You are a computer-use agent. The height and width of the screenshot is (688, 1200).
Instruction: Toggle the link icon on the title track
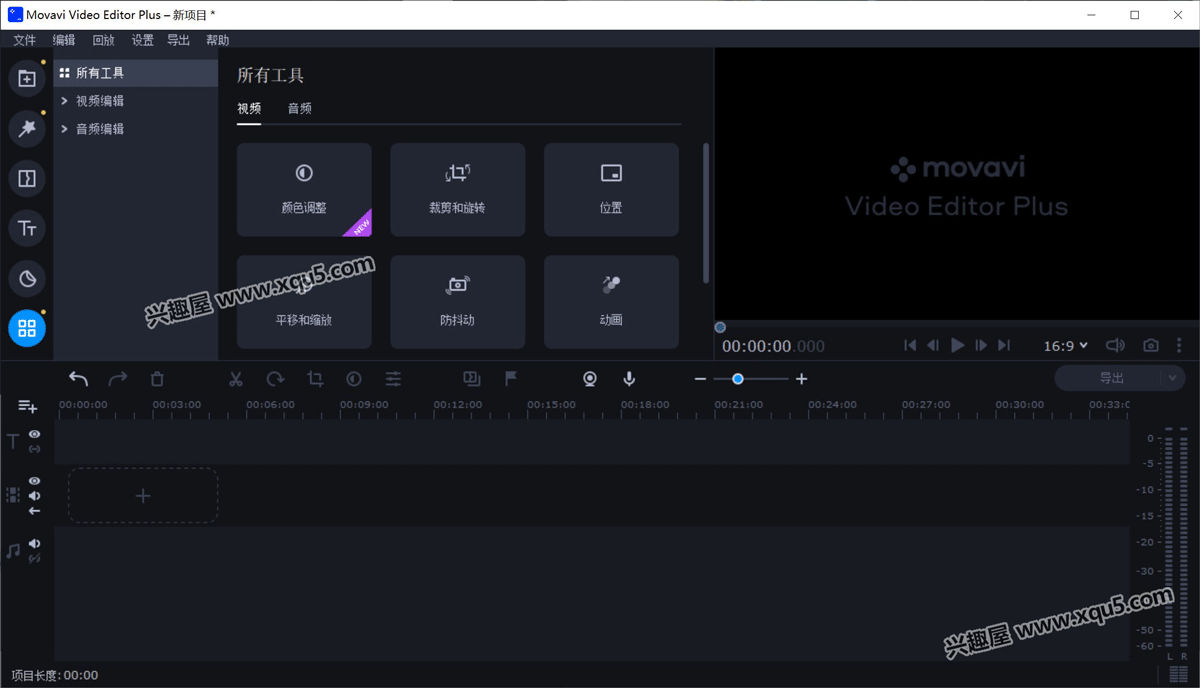35,449
